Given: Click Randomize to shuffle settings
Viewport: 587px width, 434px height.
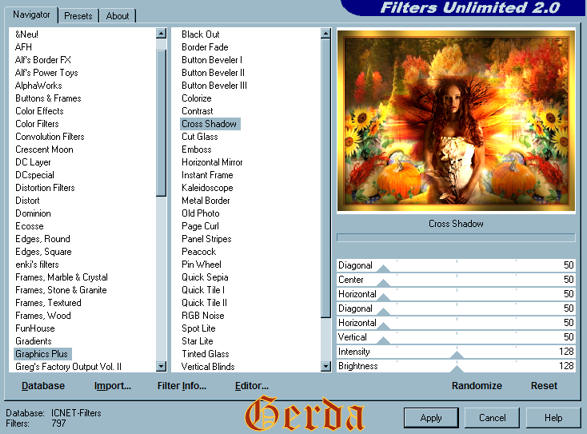Looking at the screenshot, I should (477, 386).
